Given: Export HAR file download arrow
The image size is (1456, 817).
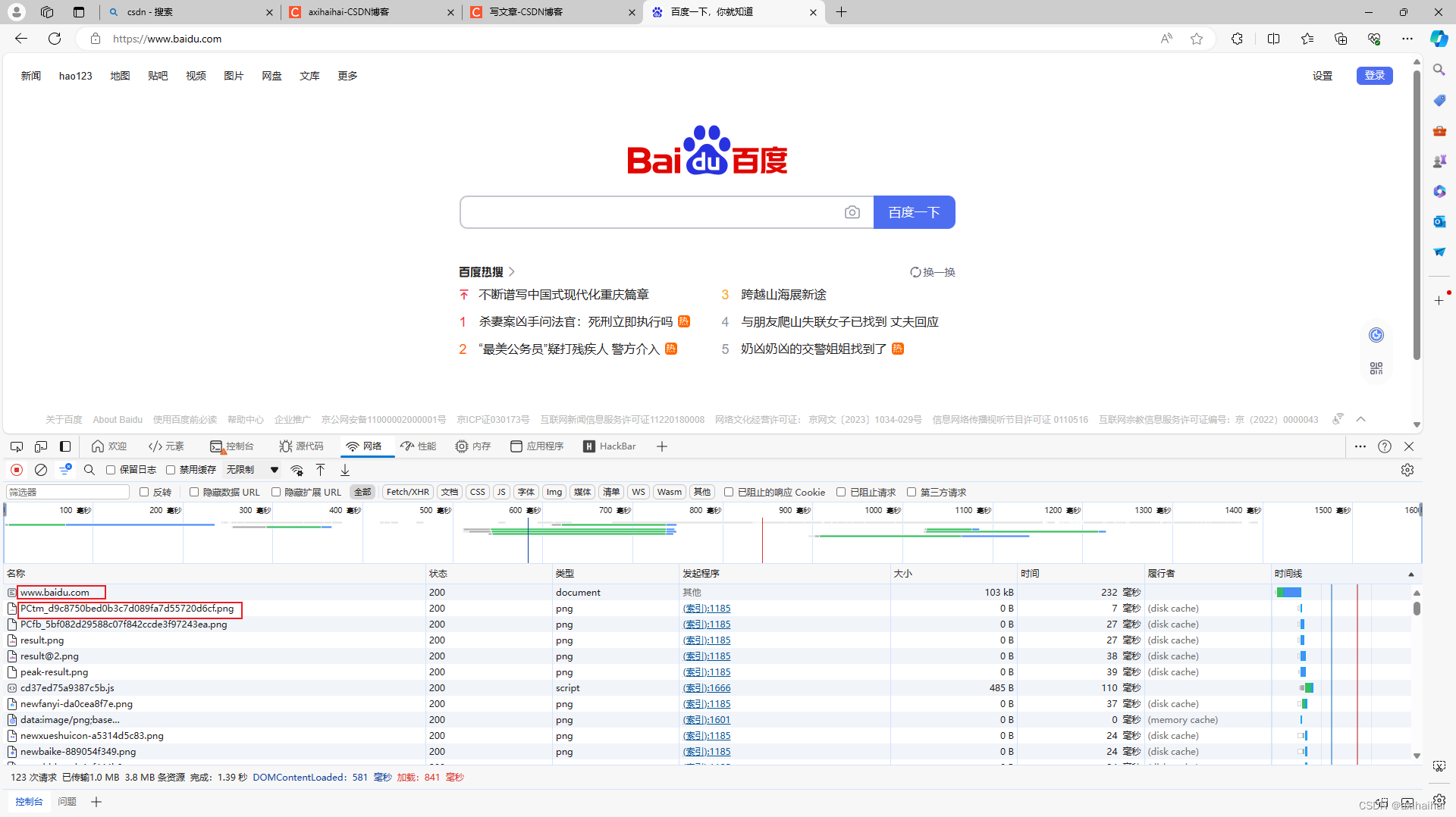Looking at the screenshot, I should coord(345,470).
